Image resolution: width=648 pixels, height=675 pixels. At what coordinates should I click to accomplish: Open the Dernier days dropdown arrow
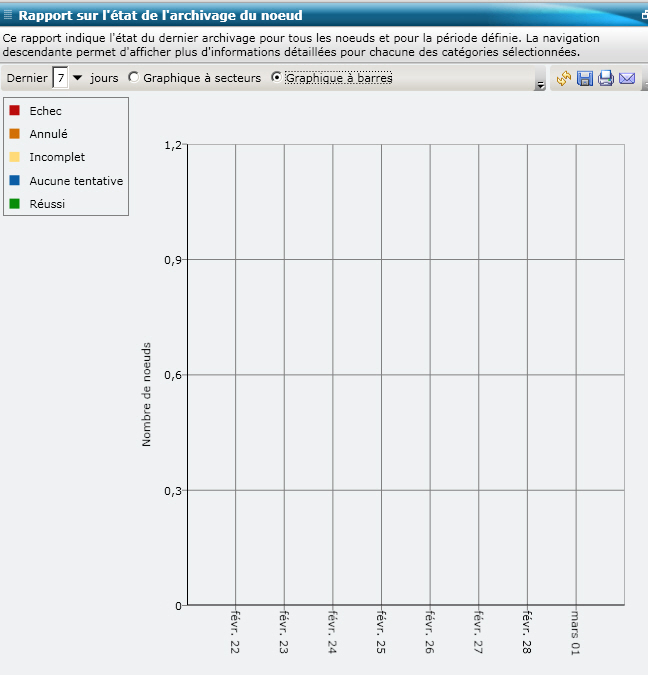pyautogui.click(x=78, y=78)
